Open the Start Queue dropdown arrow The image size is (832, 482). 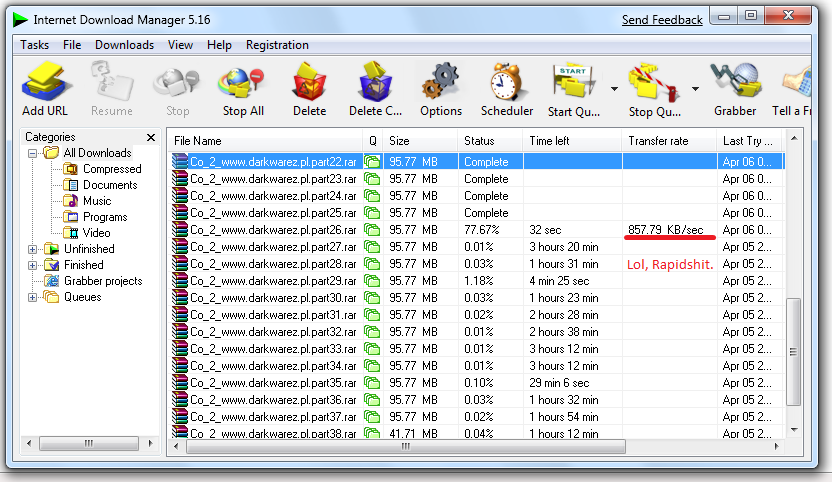[614, 89]
